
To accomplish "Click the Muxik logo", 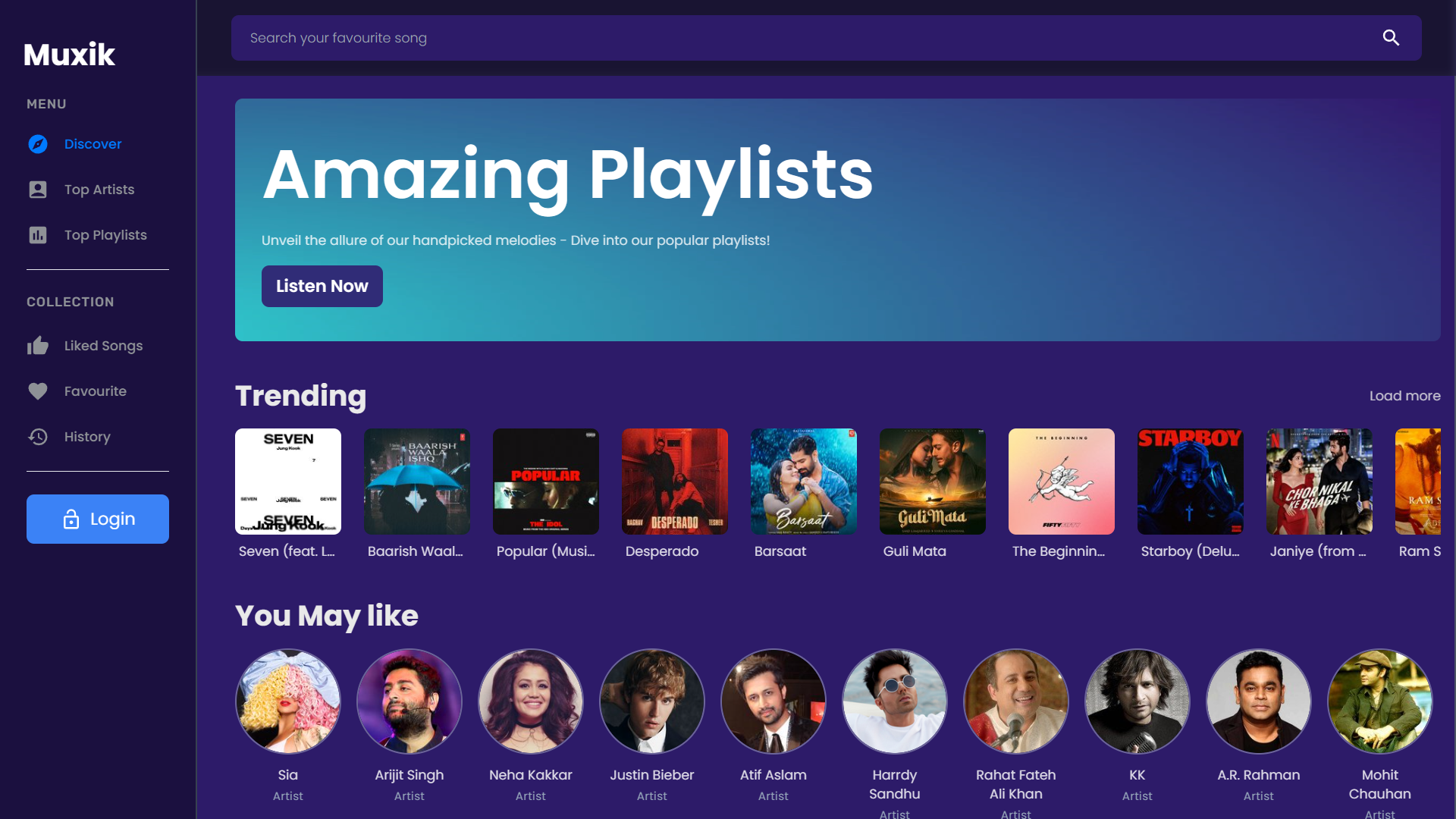I will (x=69, y=53).
